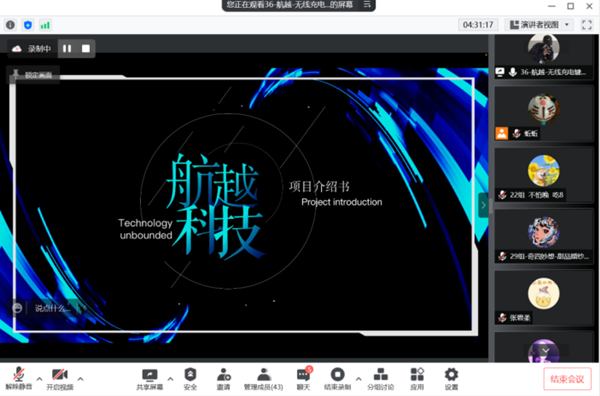
Task: Expand the recording options arrow
Action: [x=358, y=379]
